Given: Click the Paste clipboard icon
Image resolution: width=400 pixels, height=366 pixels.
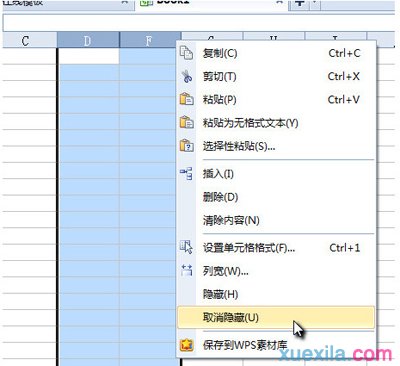Looking at the screenshot, I should [x=186, y=99].
